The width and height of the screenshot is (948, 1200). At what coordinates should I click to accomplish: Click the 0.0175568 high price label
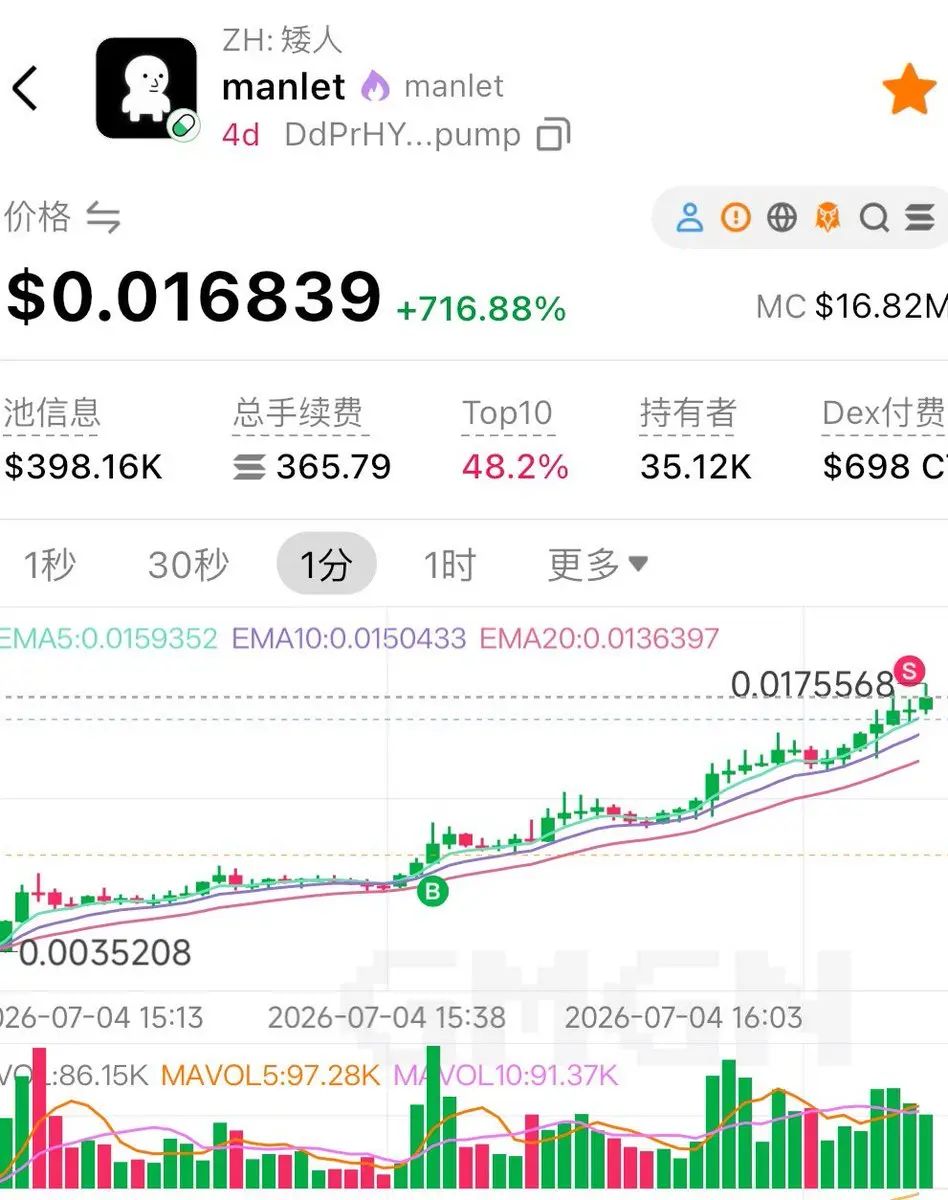pyautogui.click(x=812, y=684)
